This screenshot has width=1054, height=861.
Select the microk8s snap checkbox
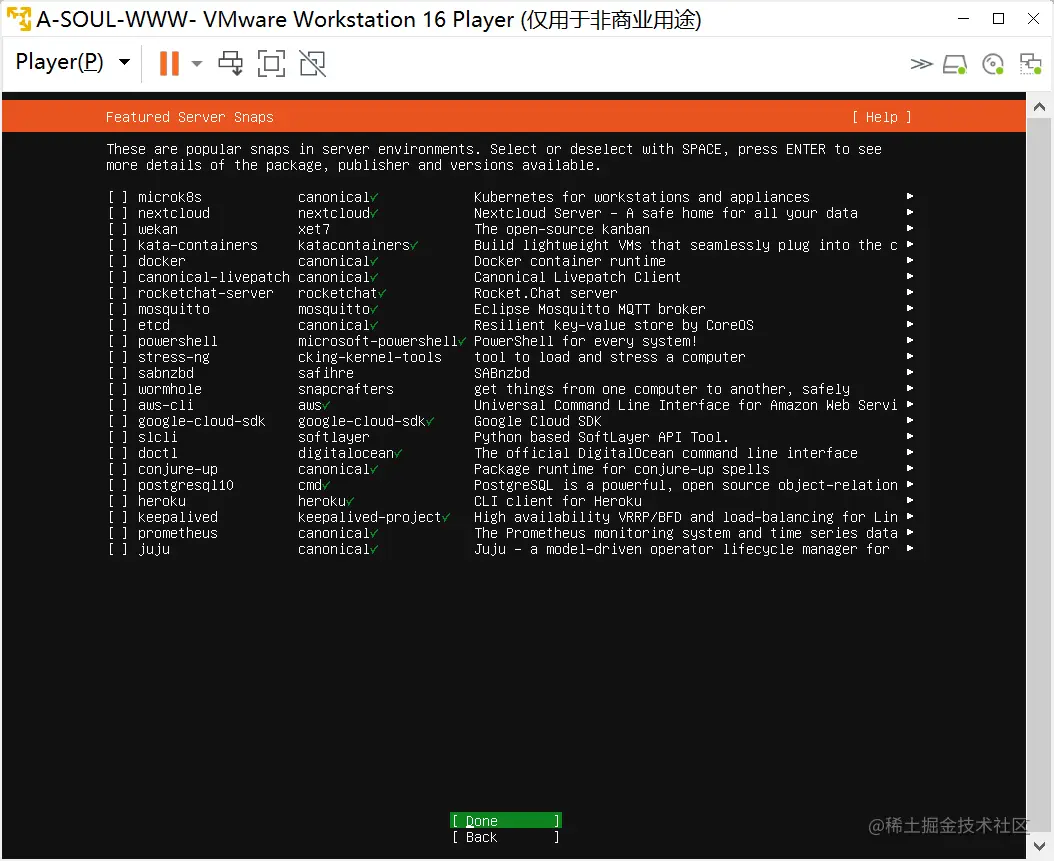(x=118, y=197)
